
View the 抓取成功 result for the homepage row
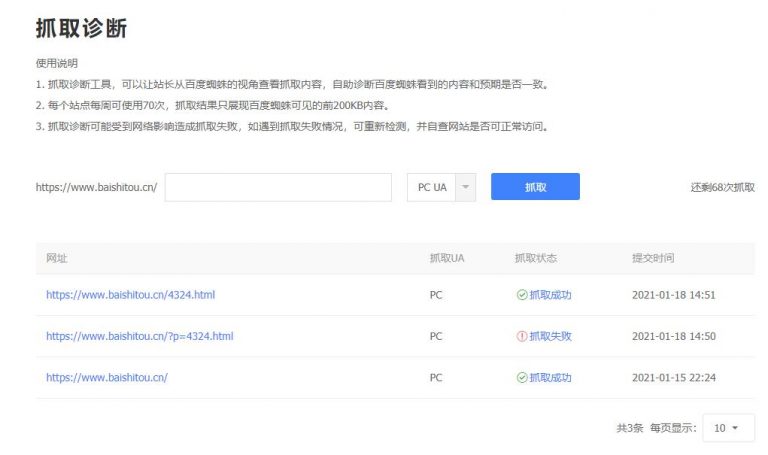coord(550,378)
